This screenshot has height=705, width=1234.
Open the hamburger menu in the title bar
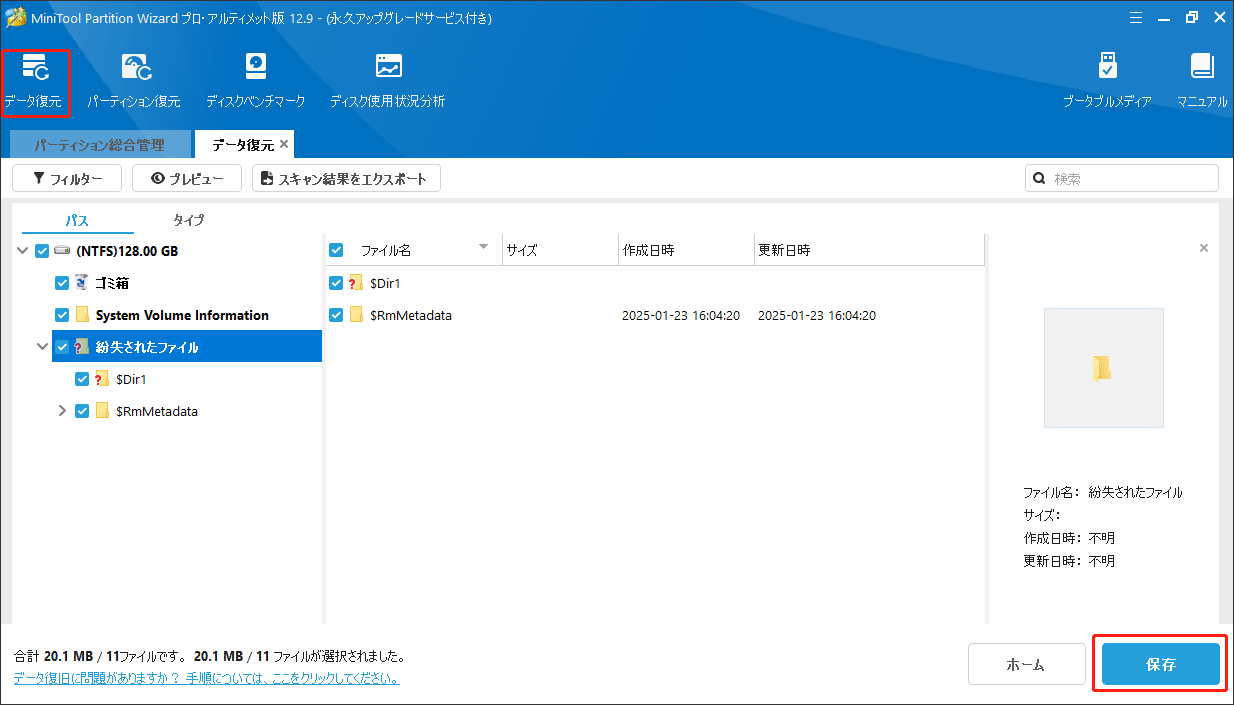(x=1135, y=17)
